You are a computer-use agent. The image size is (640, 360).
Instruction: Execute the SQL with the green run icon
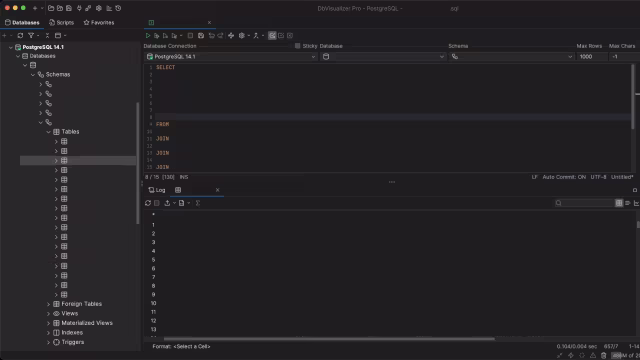coord(148,36)
